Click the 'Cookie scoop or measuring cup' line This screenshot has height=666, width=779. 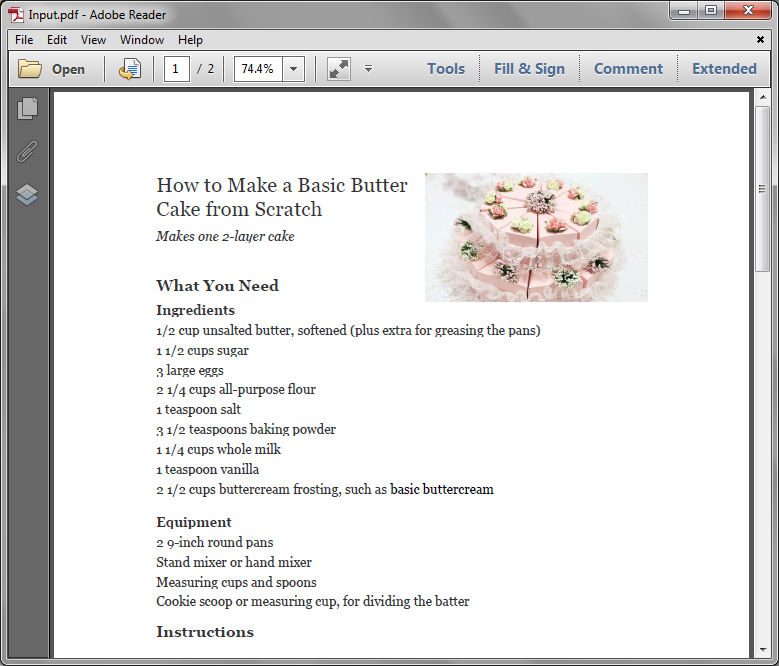click(312, 601)
